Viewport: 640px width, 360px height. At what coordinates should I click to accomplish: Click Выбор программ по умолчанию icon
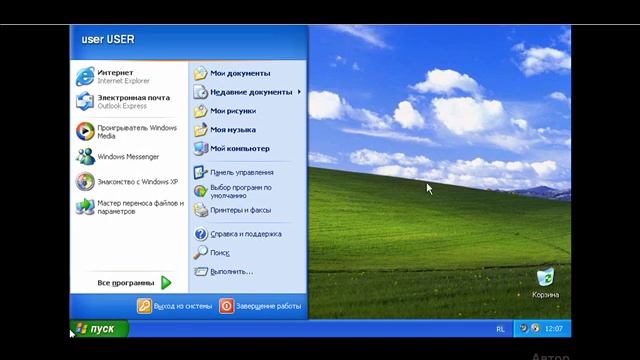(200, 191)
